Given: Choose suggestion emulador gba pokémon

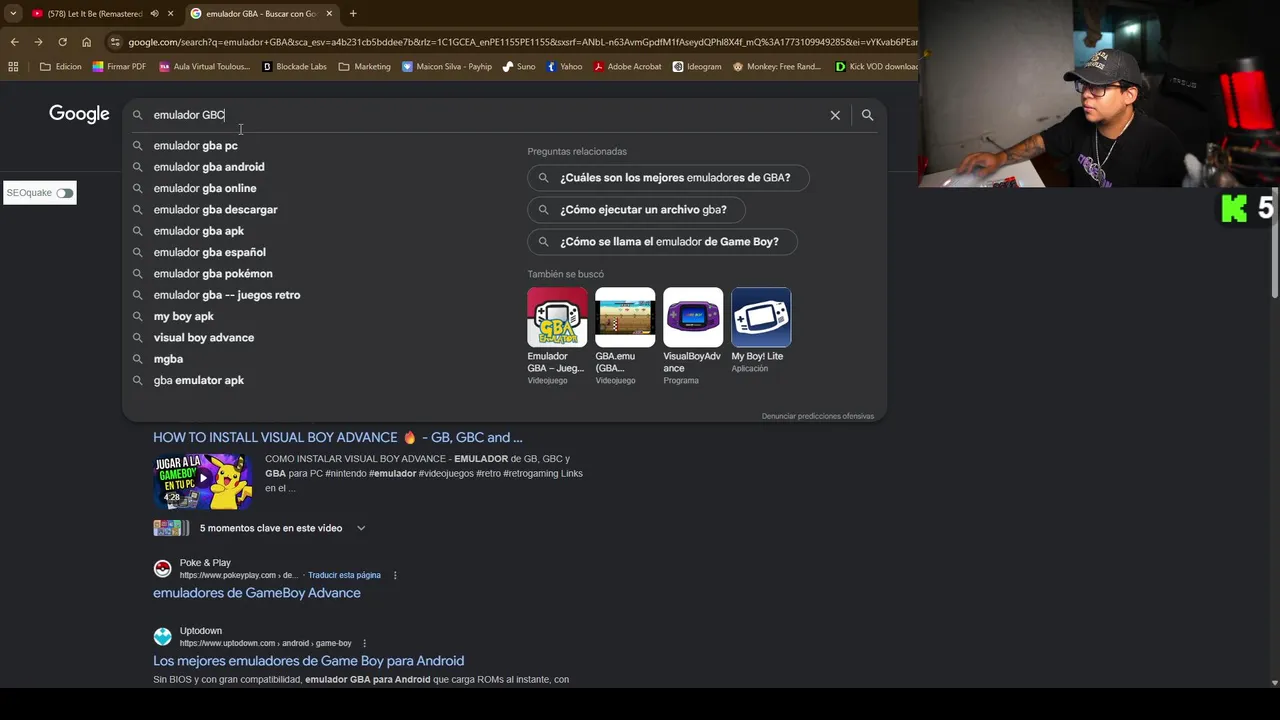Looking at the screenshot, I should click(x=213, y=274).
